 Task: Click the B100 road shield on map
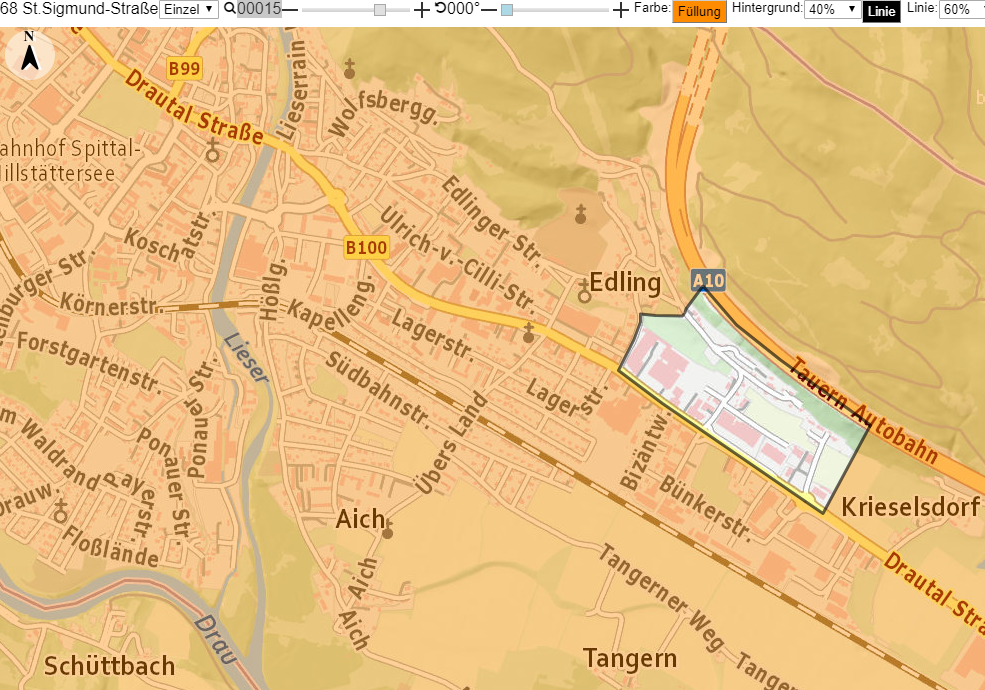pyautogui.click(x=366, y=248)
